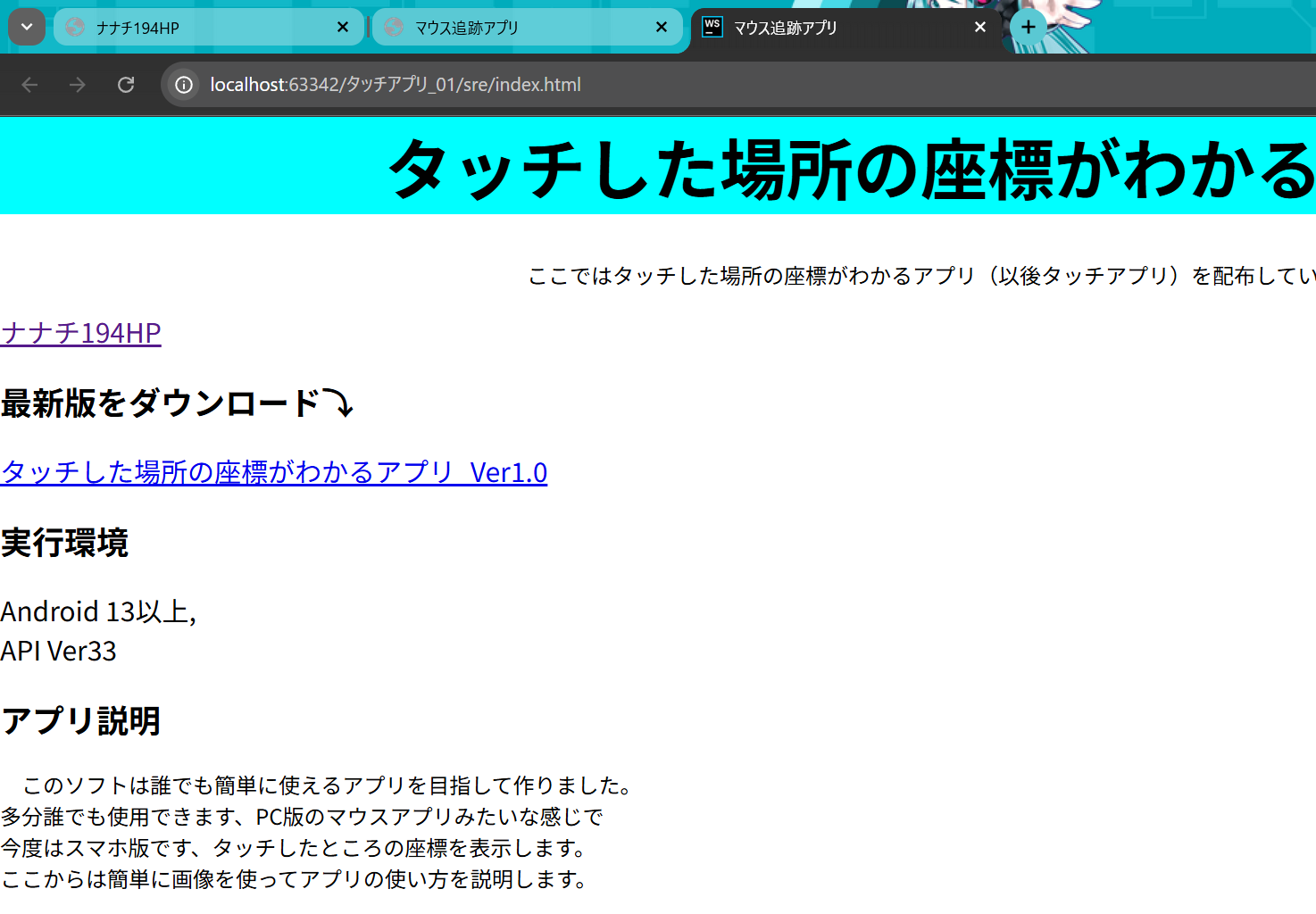Close the inactive マウス追跡アプリ tab

662,28
